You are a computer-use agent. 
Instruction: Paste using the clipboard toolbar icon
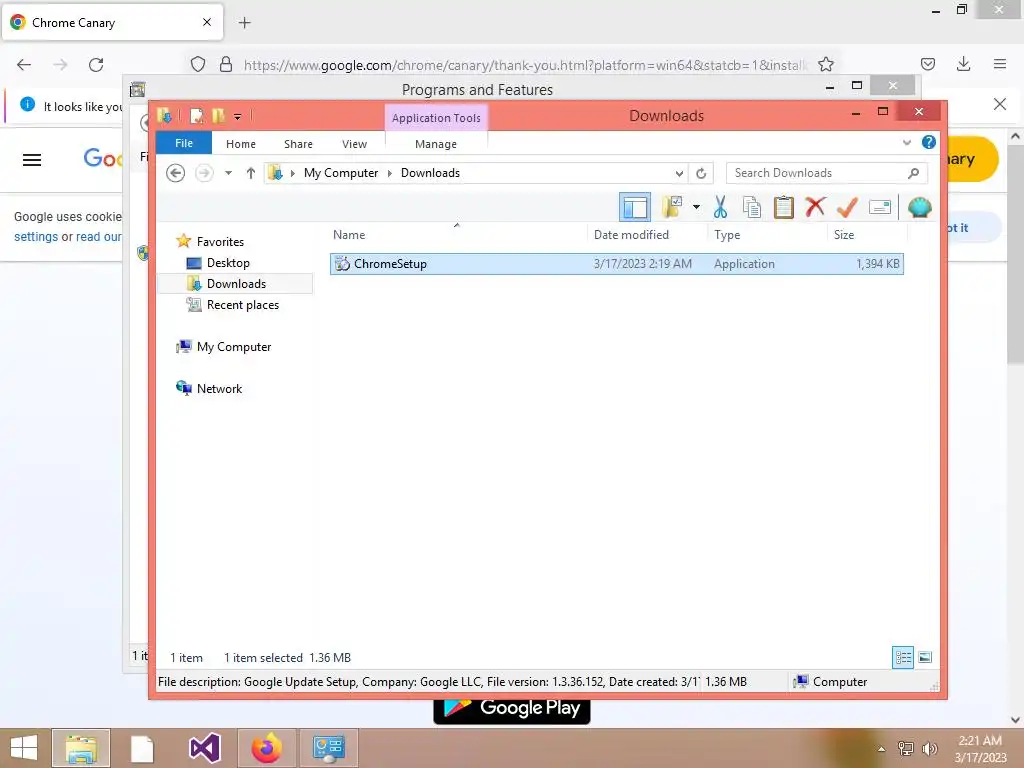(x=783, y=207)
